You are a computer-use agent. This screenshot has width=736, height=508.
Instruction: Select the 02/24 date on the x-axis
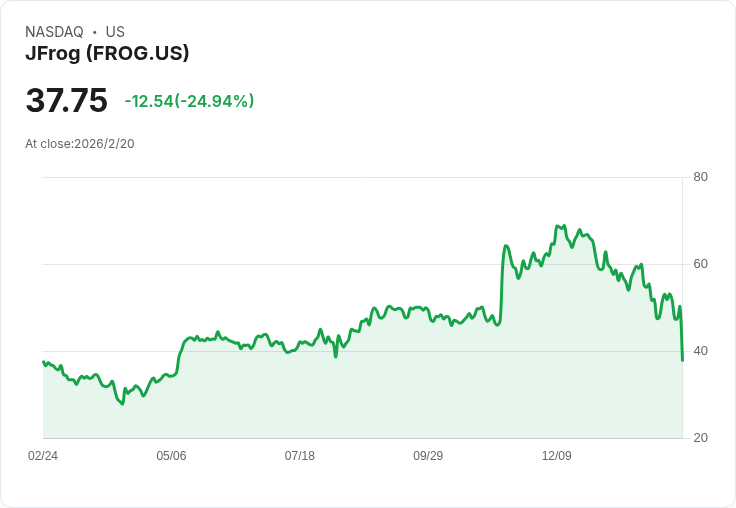(x=43, y=456)
